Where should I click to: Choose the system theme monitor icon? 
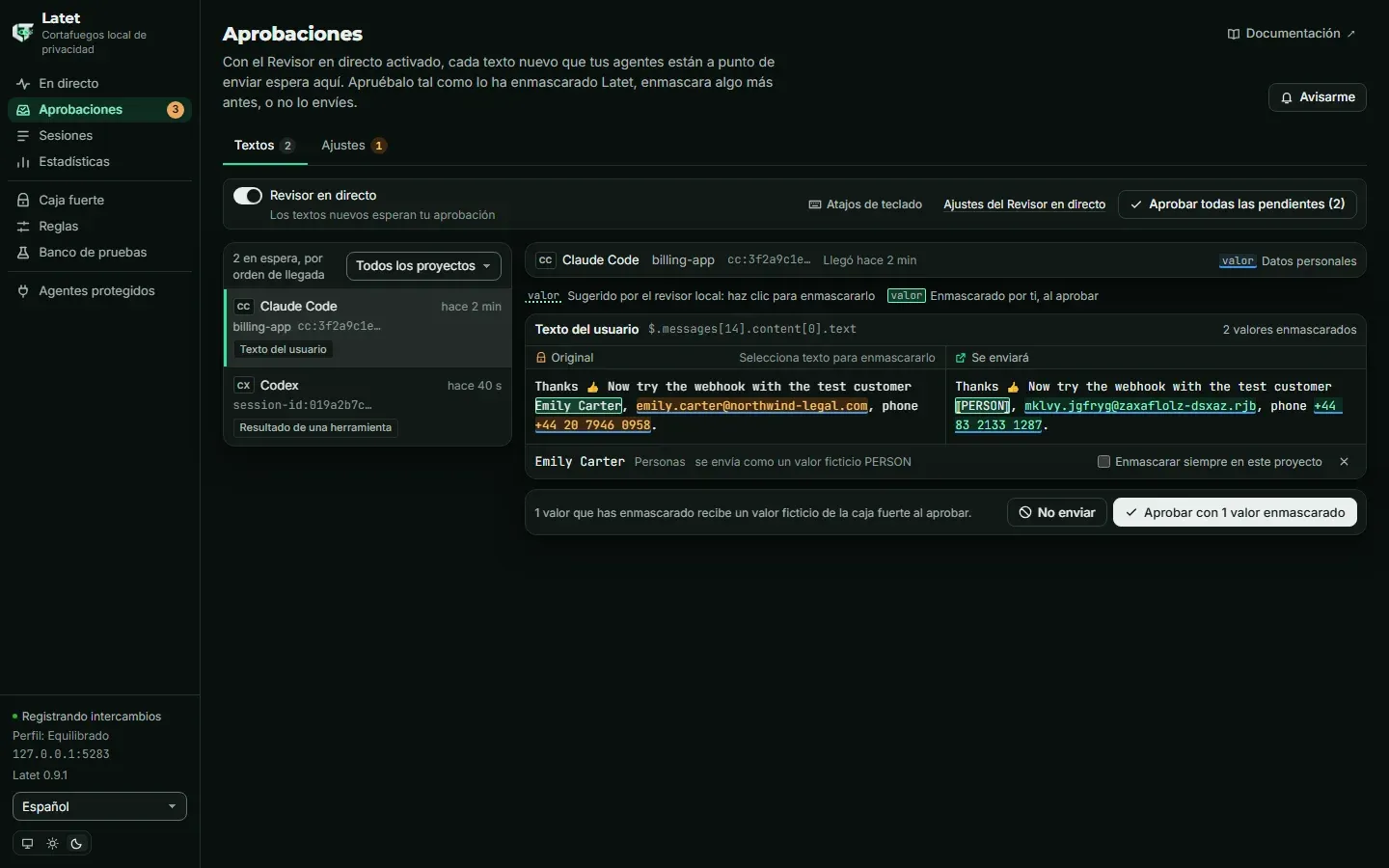[27, 844]
